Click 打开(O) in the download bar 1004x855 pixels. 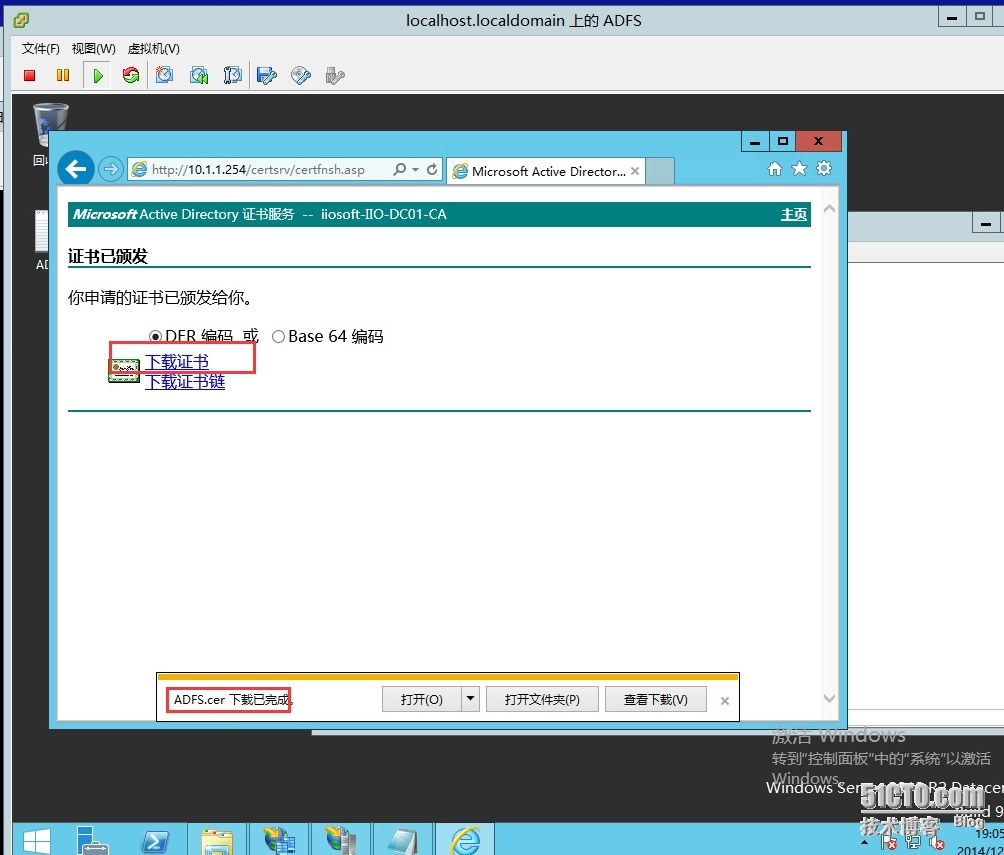coord(422,699)
